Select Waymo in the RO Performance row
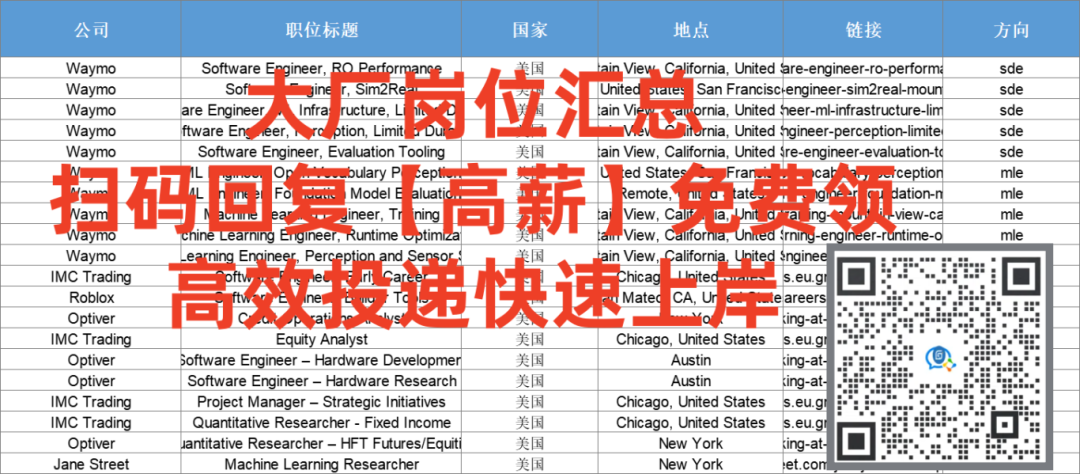1080x474 pixels. [x=91, y=68]
